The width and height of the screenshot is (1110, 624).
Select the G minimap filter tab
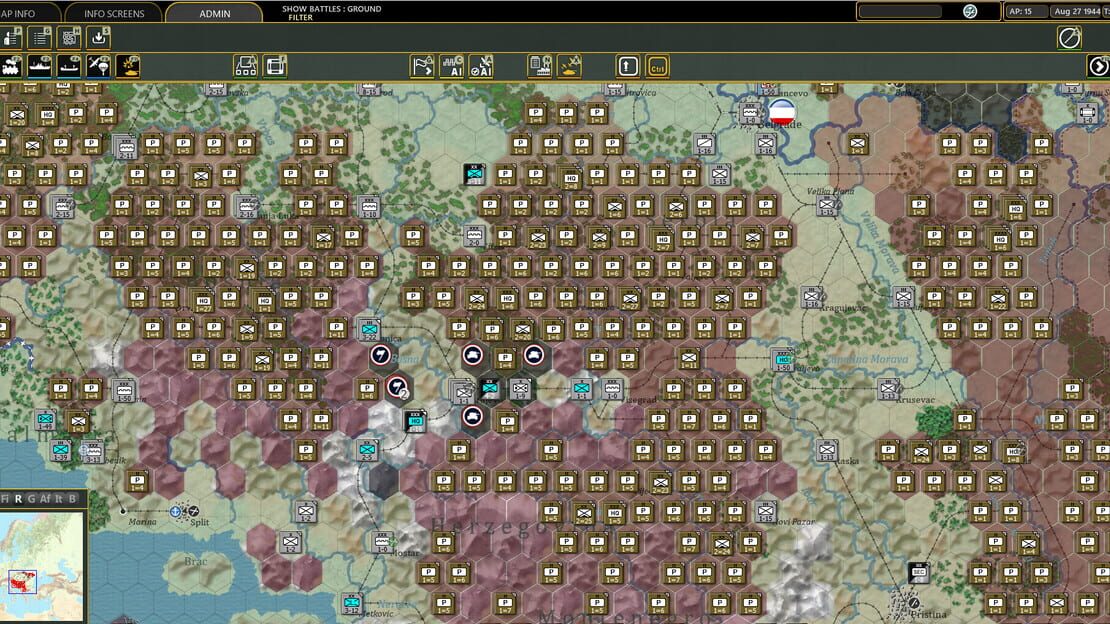point(31,499)
